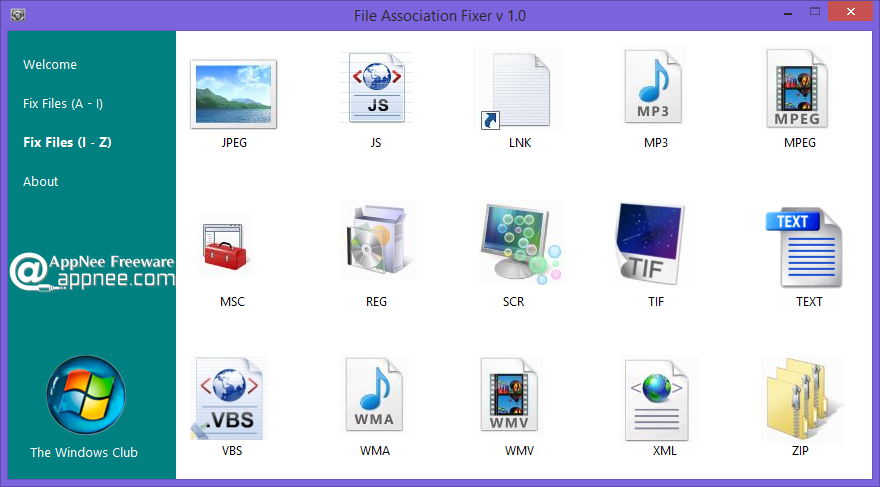Click the SCR label text
The width and height of the screenshot is (880, 487).
(514, 302)
